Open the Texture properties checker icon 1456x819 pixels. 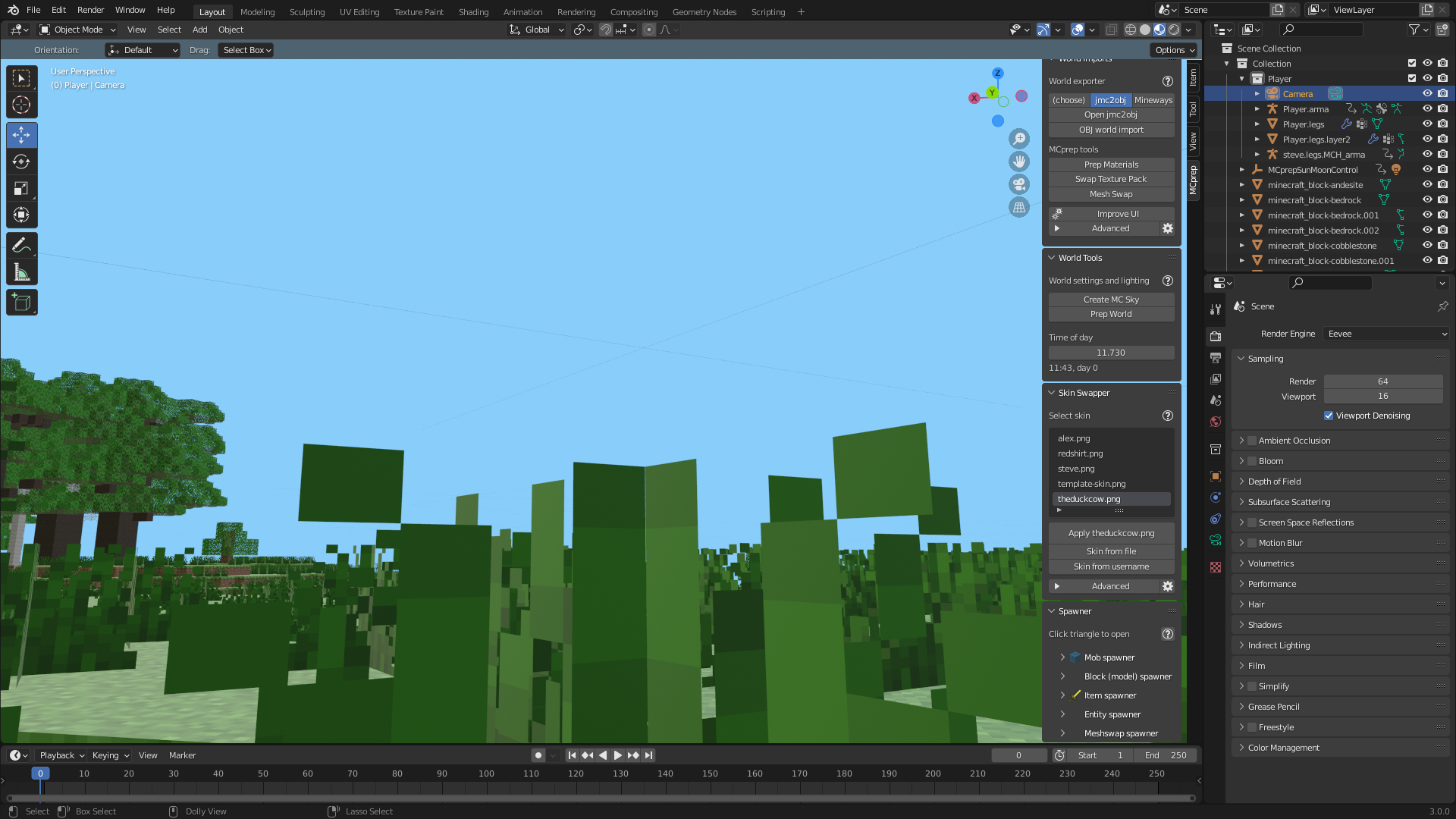(x=1216, y=567)
